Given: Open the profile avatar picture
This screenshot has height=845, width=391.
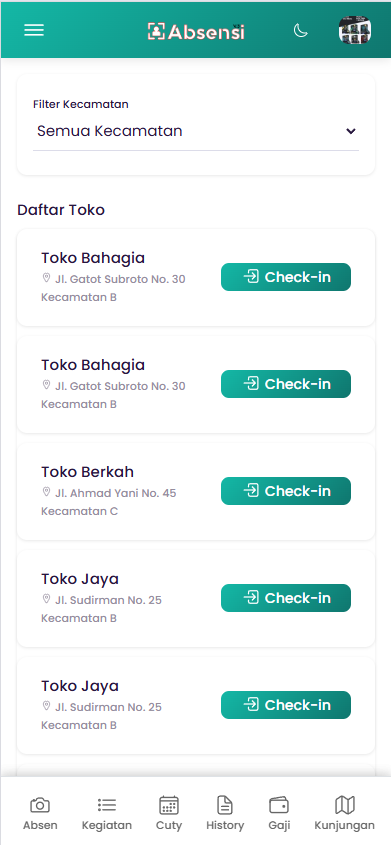Looking at the screenshot, I should tap(355, 30).
